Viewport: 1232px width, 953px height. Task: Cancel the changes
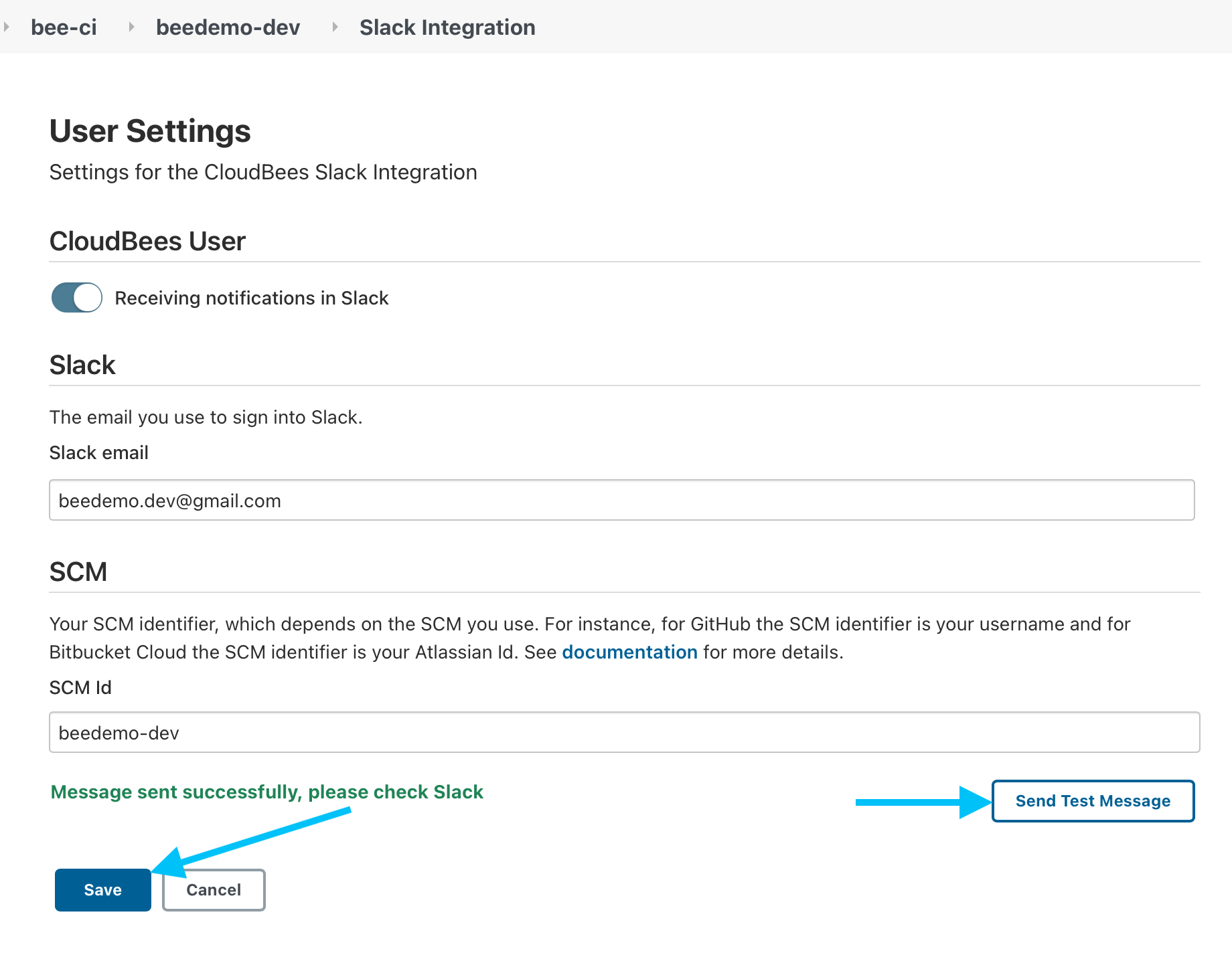pos(213,890)
